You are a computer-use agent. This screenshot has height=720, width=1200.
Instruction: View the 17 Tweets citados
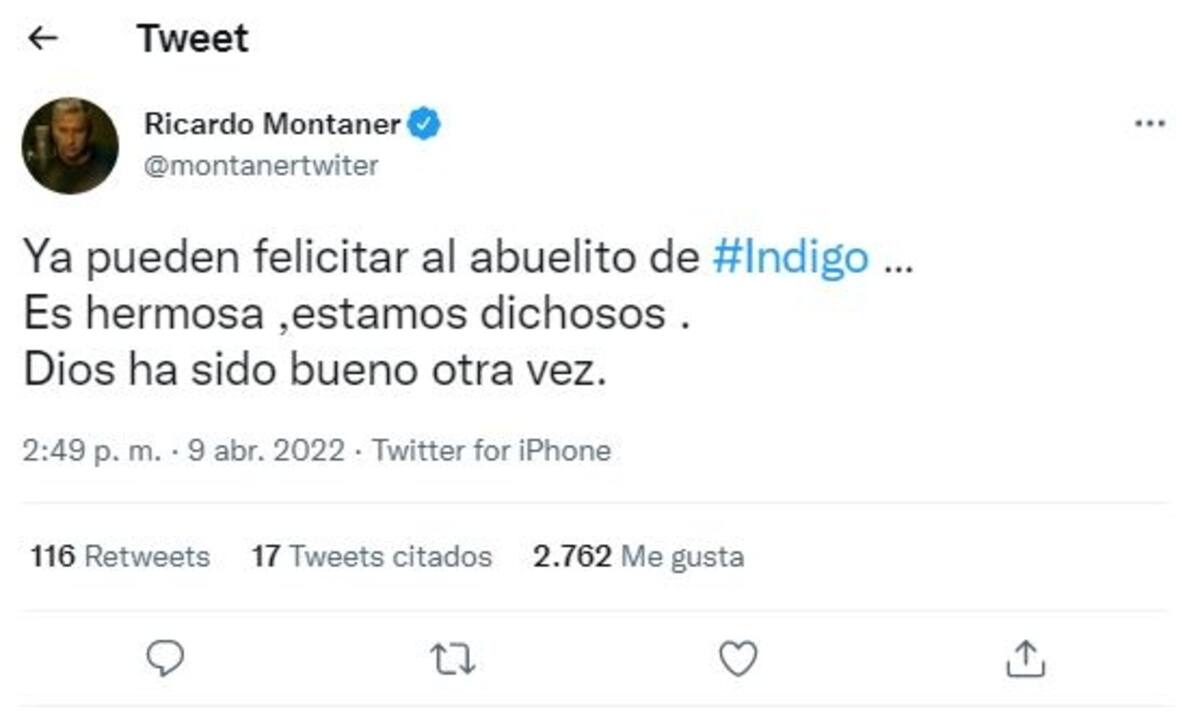pyautogui.click(x=371, y=556)
